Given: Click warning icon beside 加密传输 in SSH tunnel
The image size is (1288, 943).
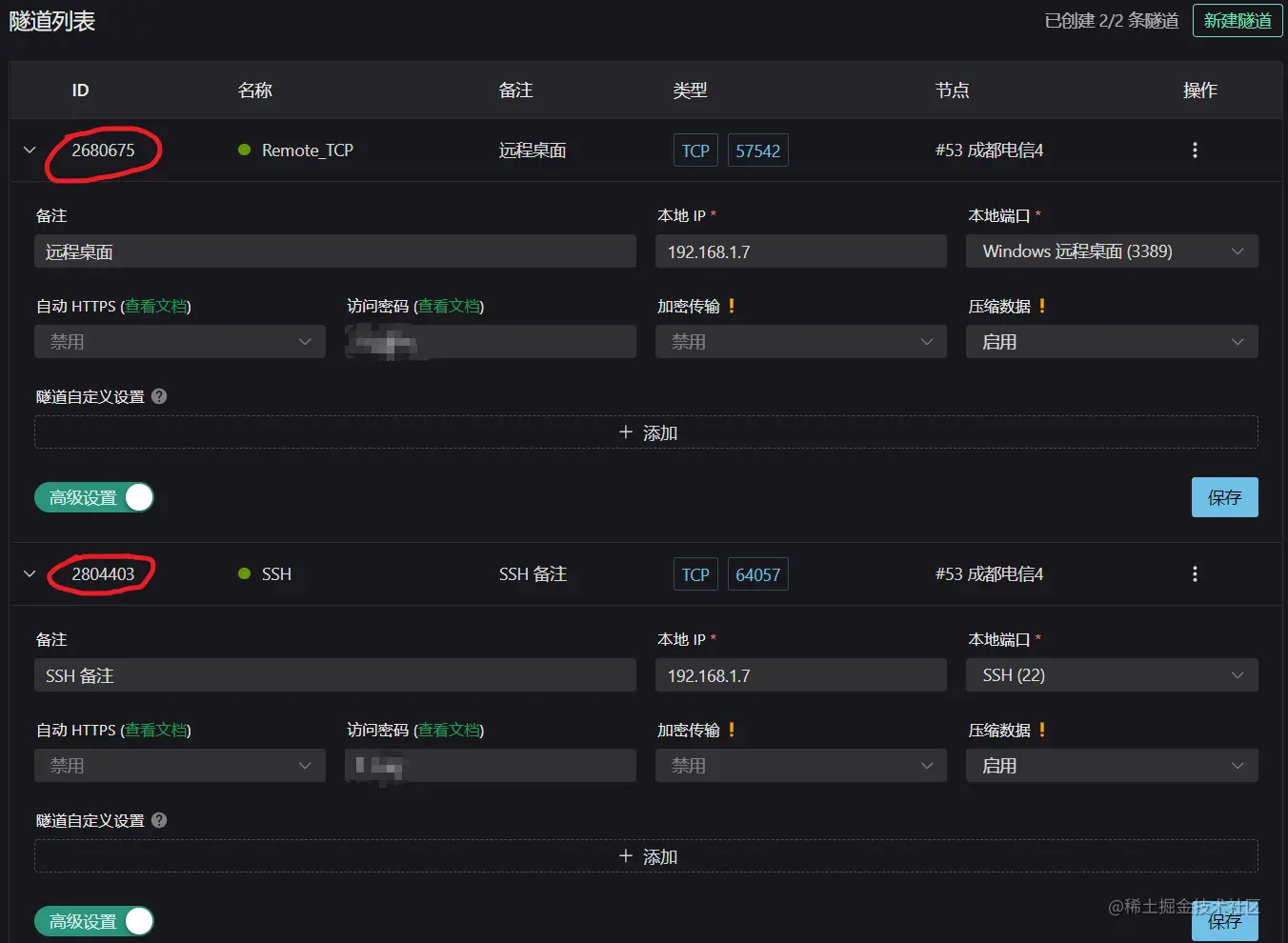Looking at the screenshot, I should [x=732, y=730].
